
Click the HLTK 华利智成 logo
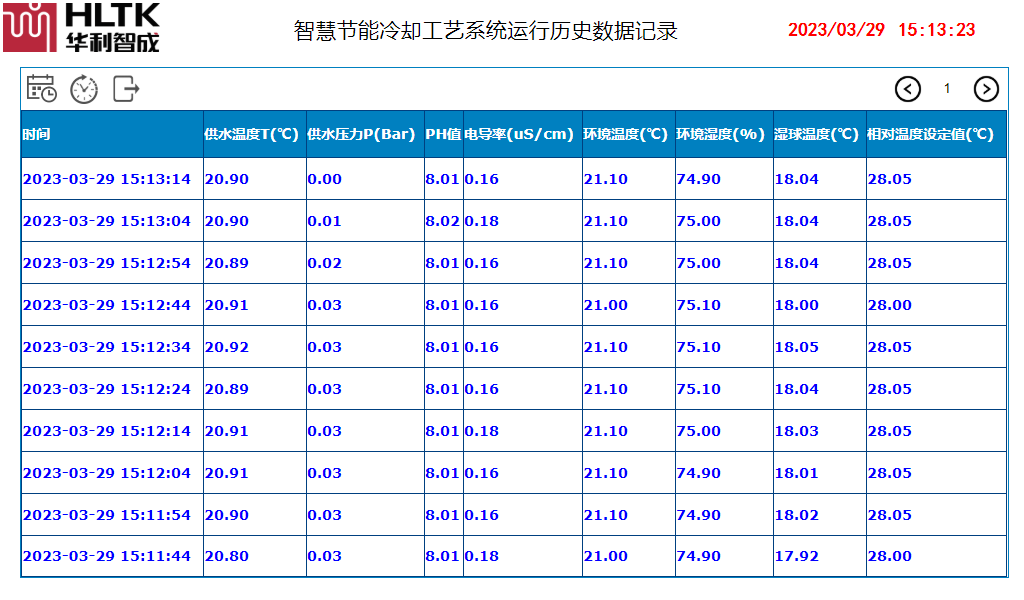click(x=82, y=27)
